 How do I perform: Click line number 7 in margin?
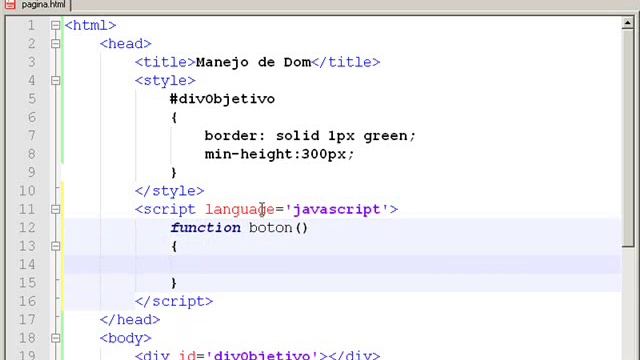31,136
